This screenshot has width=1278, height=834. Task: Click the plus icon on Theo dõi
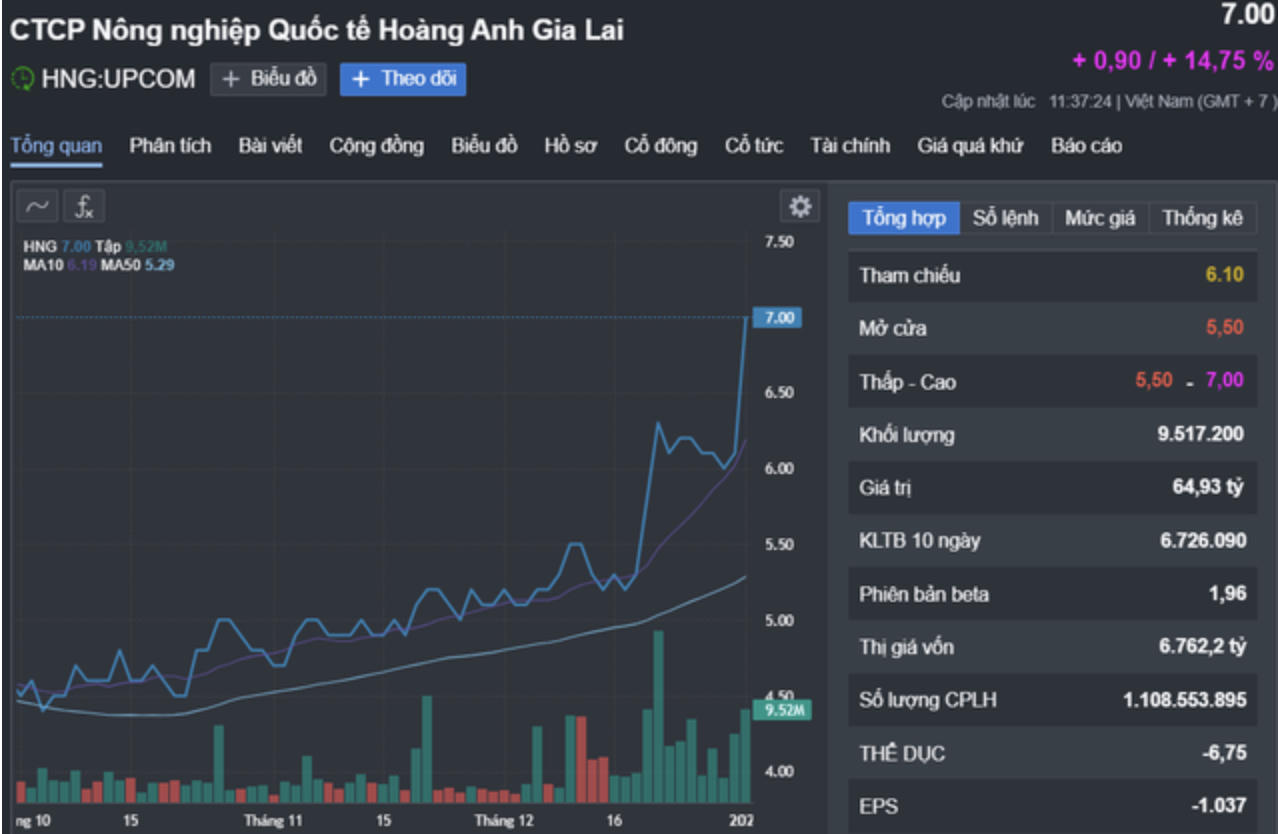coord(361,80)
